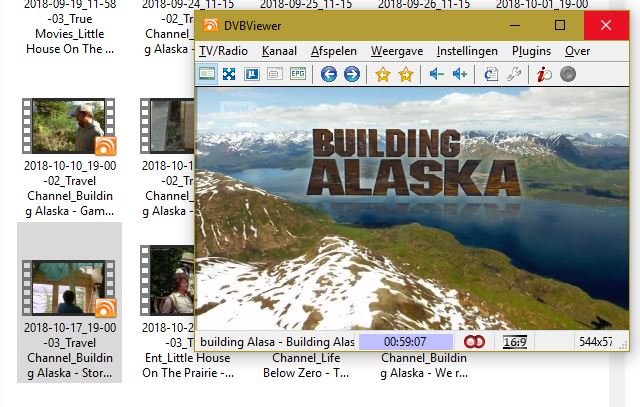The width and height of the screenshot is (640, 407).
Task: Click the blue picture-in-picture toolbar icon
Action: point(252,74)
